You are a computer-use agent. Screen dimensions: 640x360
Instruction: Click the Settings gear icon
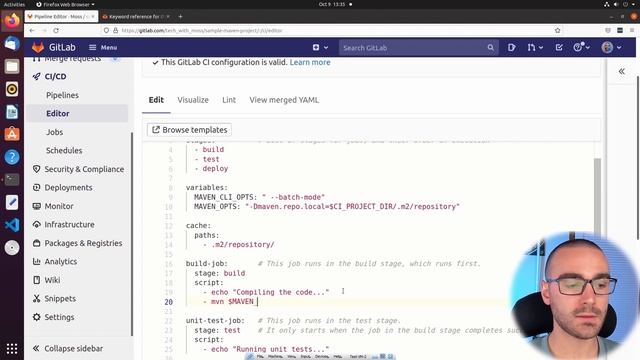tap(36, 317)
